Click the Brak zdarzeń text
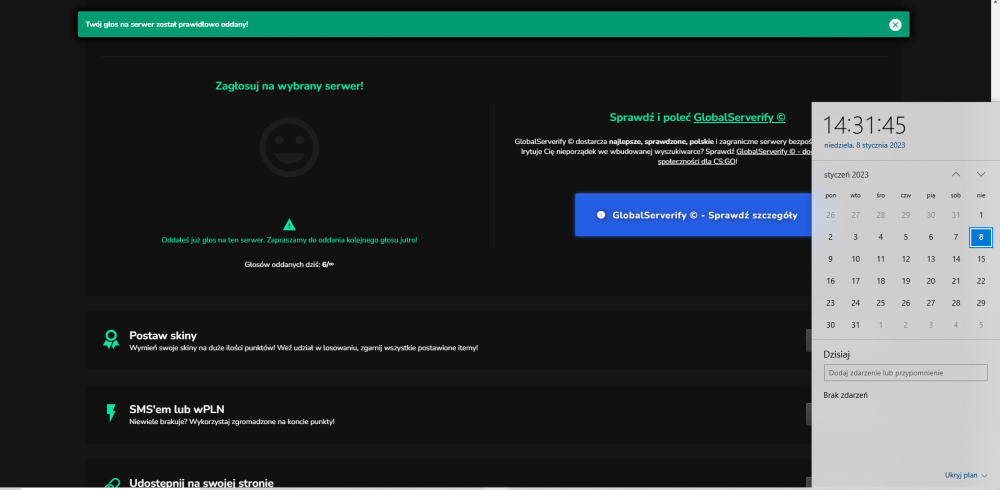 coord(846,395)
